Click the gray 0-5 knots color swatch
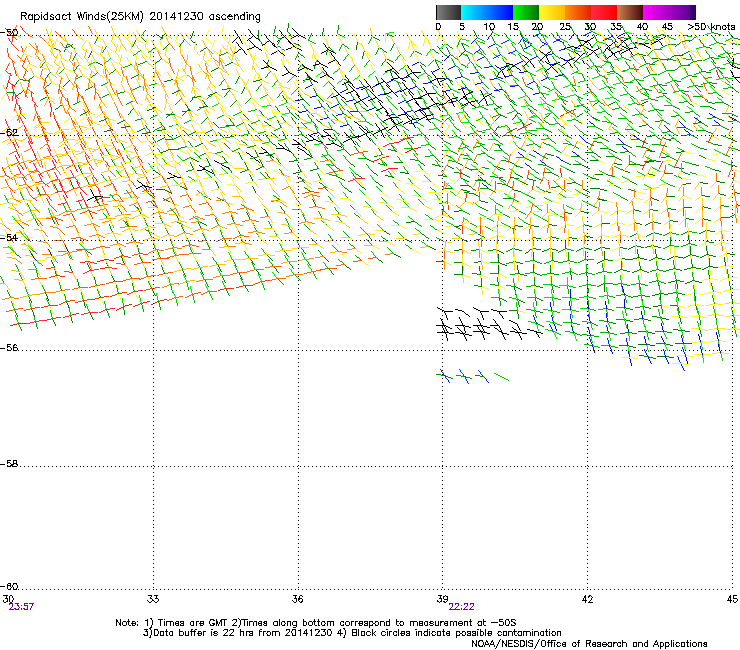This screenshot has height=650, width=740. tap(448, 12)
